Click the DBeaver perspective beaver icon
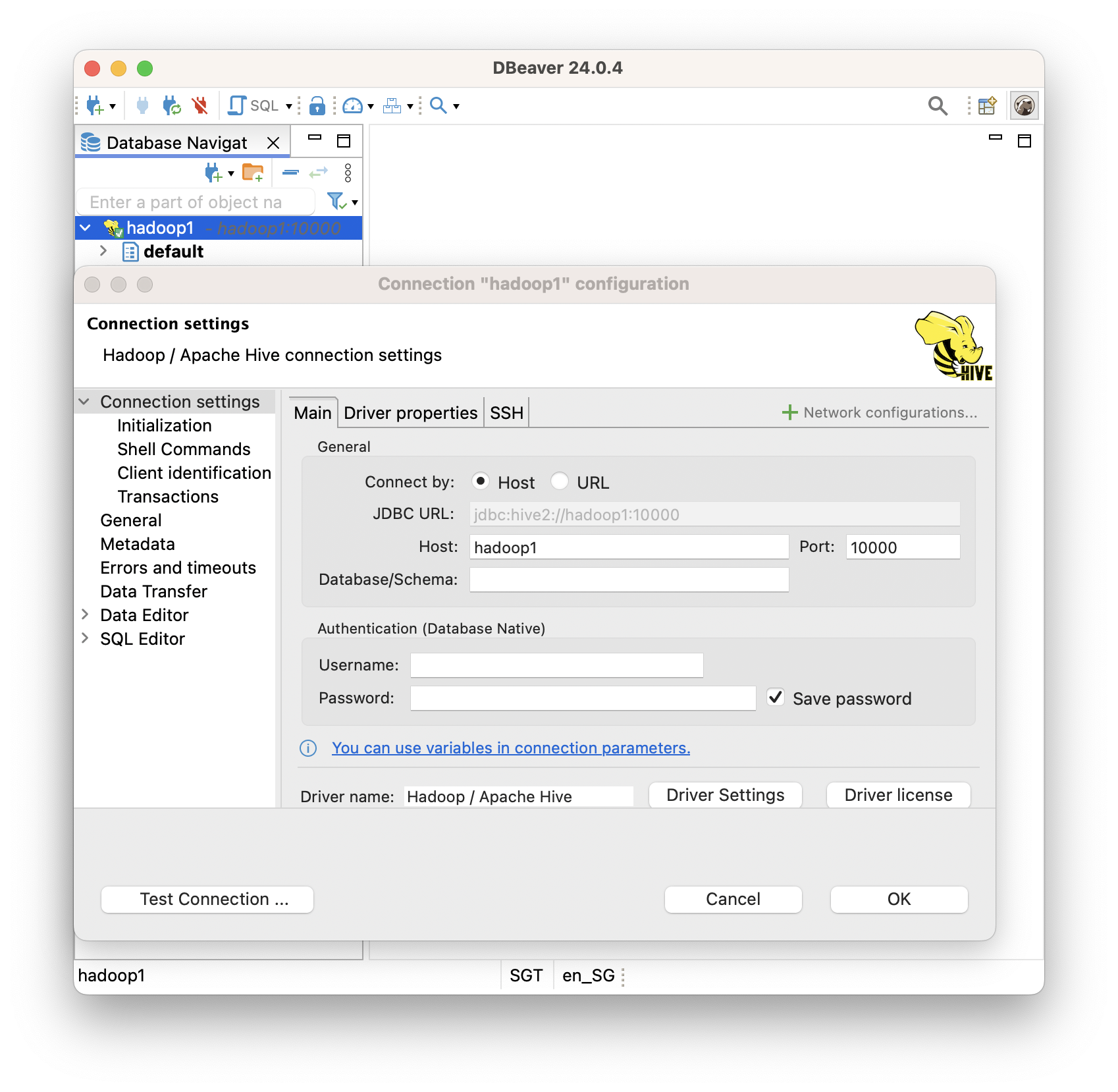This screenshot has height=1092, width=1118. 1025,105
